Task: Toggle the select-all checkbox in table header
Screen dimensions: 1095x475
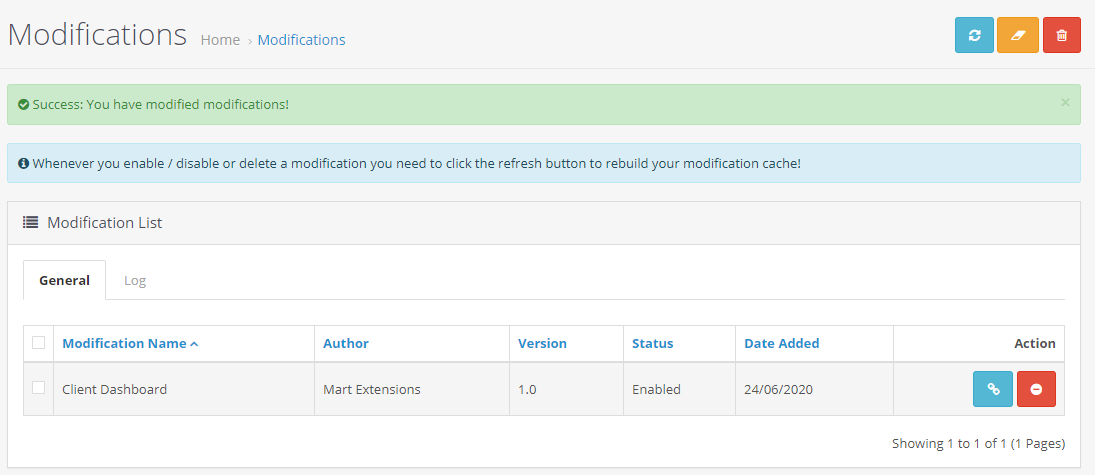Action: point(39,343)
